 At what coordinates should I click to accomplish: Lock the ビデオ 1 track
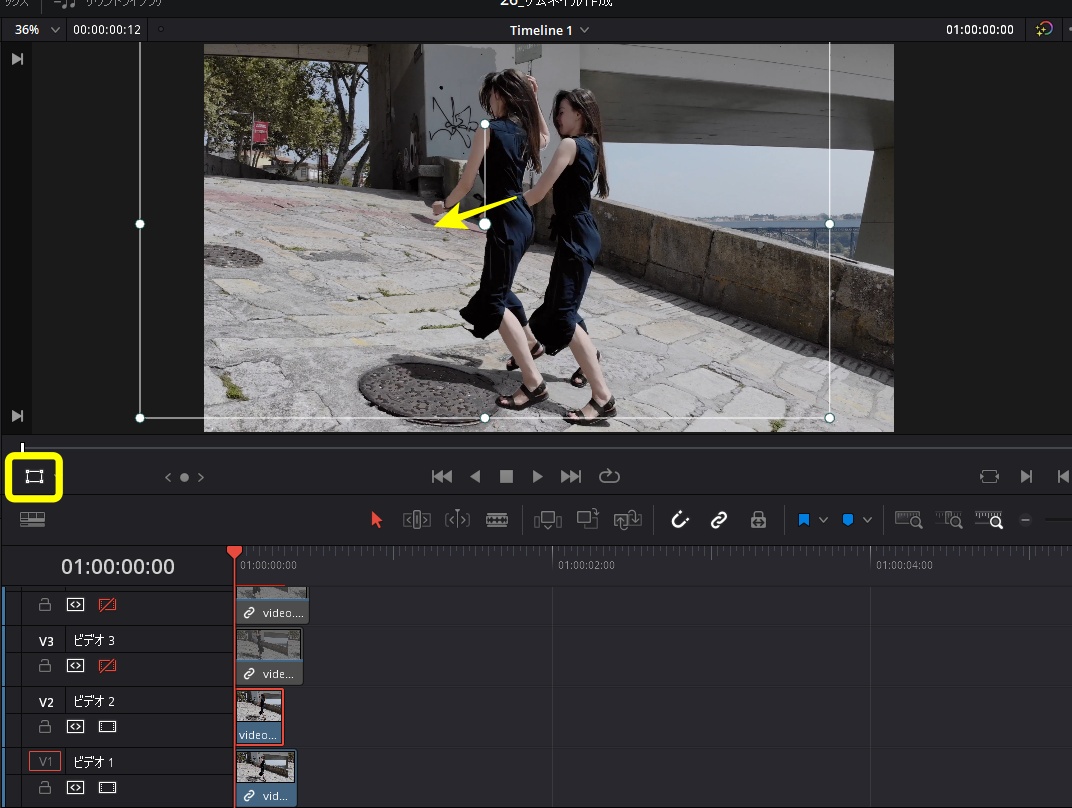[x=44, y=787]
